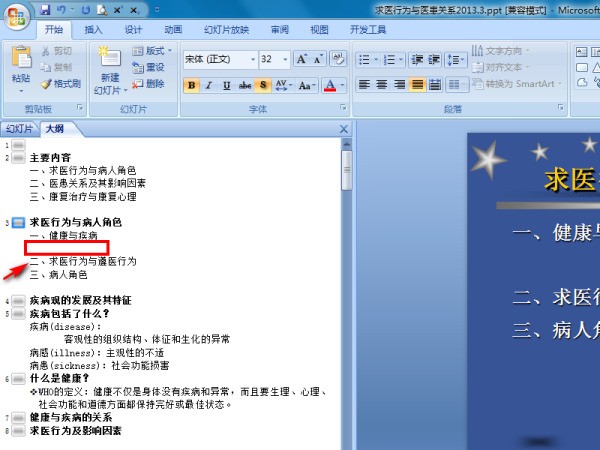Activate Format Painter (格式刷)

[x=61, y=84]
